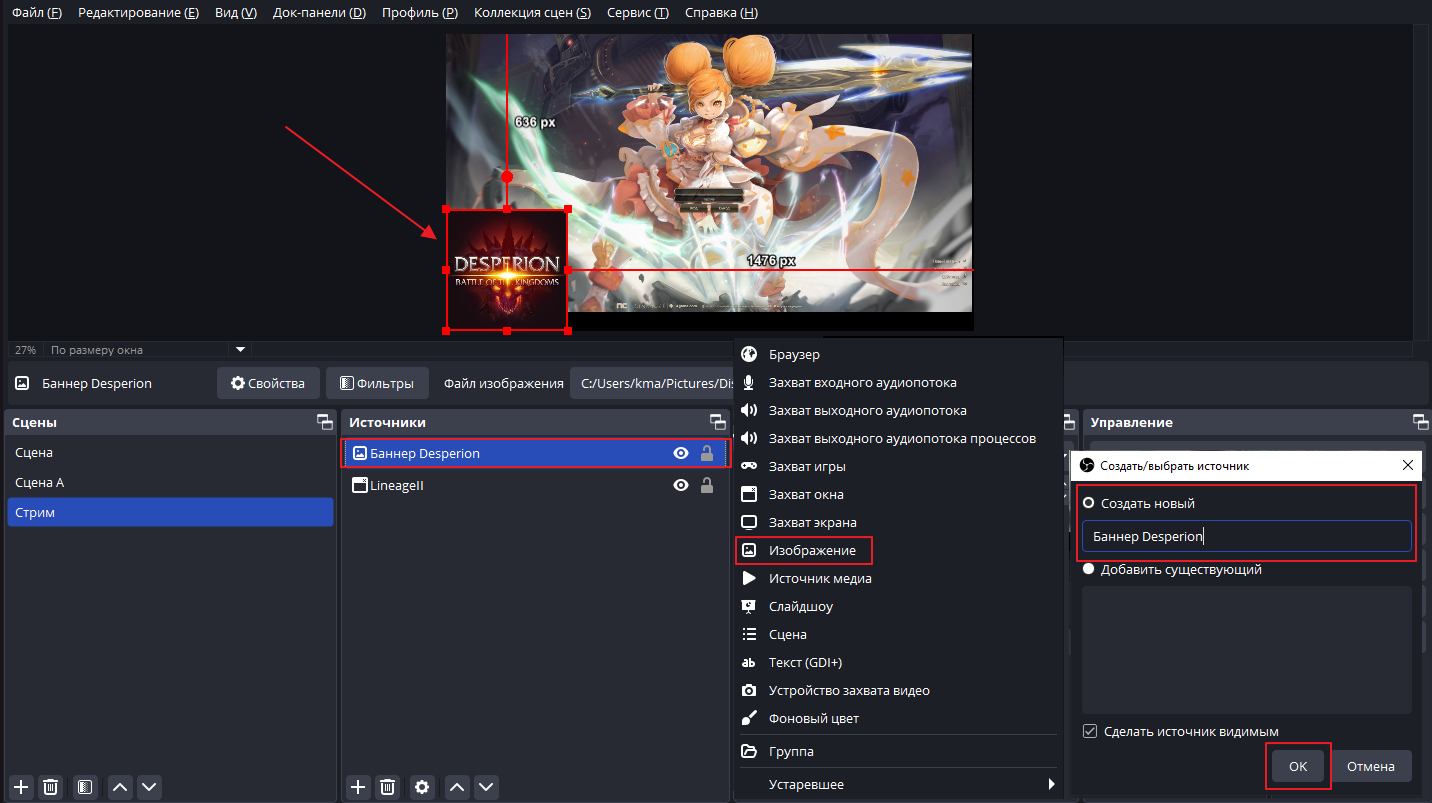The width and height of the screenshot is (1432, 803).
Task: Select the Desperion banner in the preview
Action: pos(507,270)
